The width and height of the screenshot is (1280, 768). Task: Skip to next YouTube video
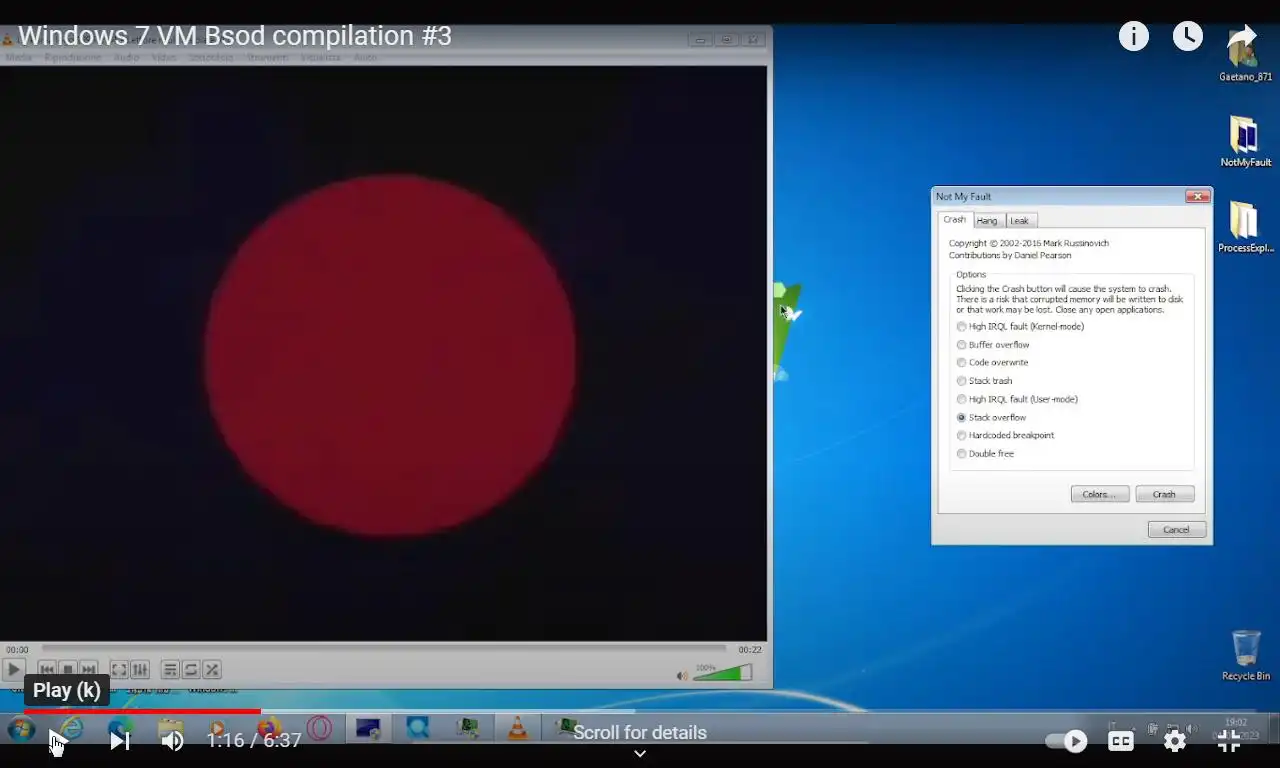(x=119, y=741)
